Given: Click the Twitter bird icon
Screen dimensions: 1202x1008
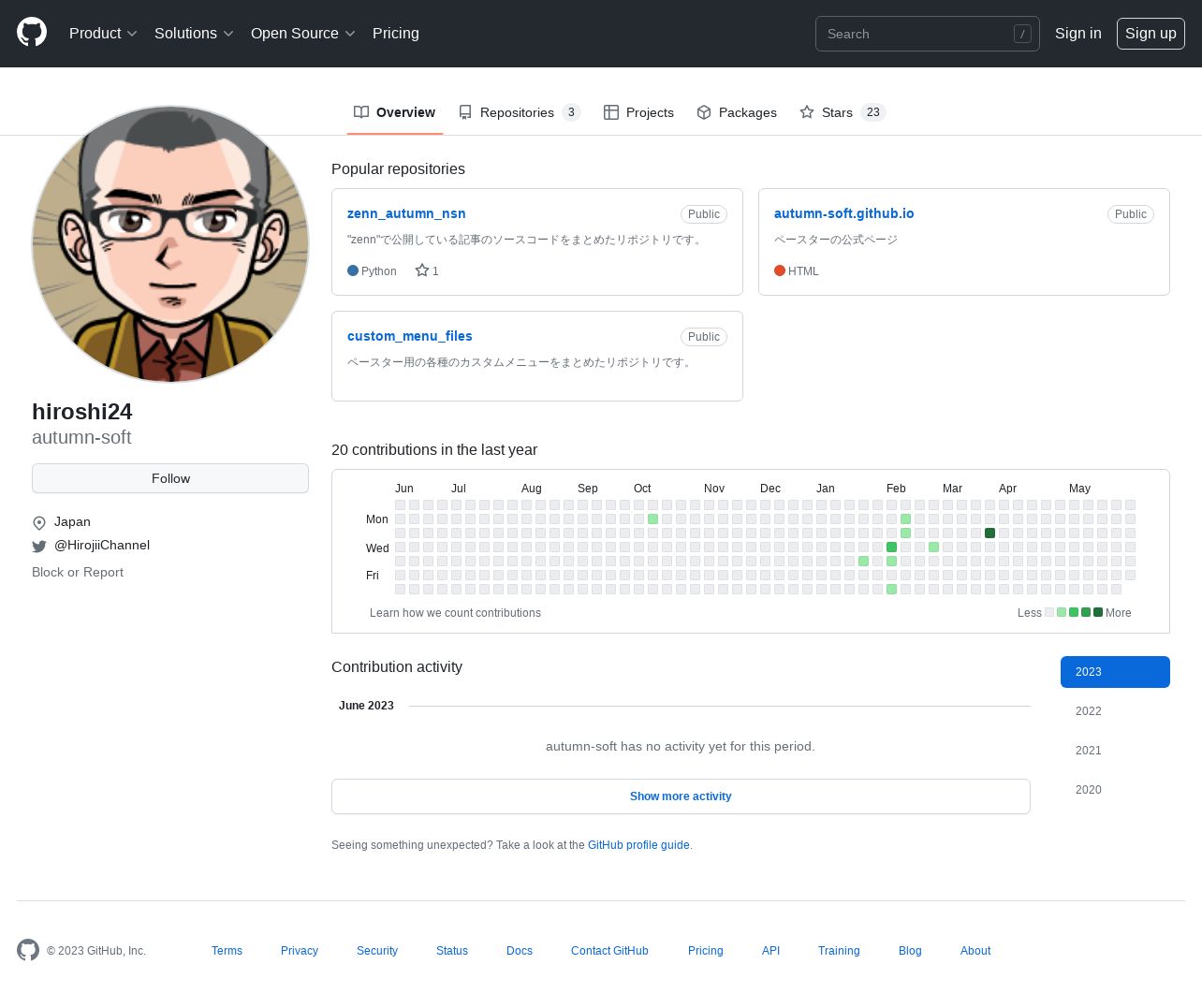Looking at the screenshot, I should [x=39, y=547].
